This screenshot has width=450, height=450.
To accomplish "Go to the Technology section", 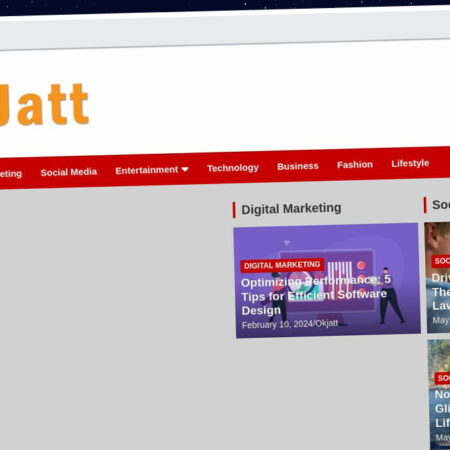I will tap(233, 168).
